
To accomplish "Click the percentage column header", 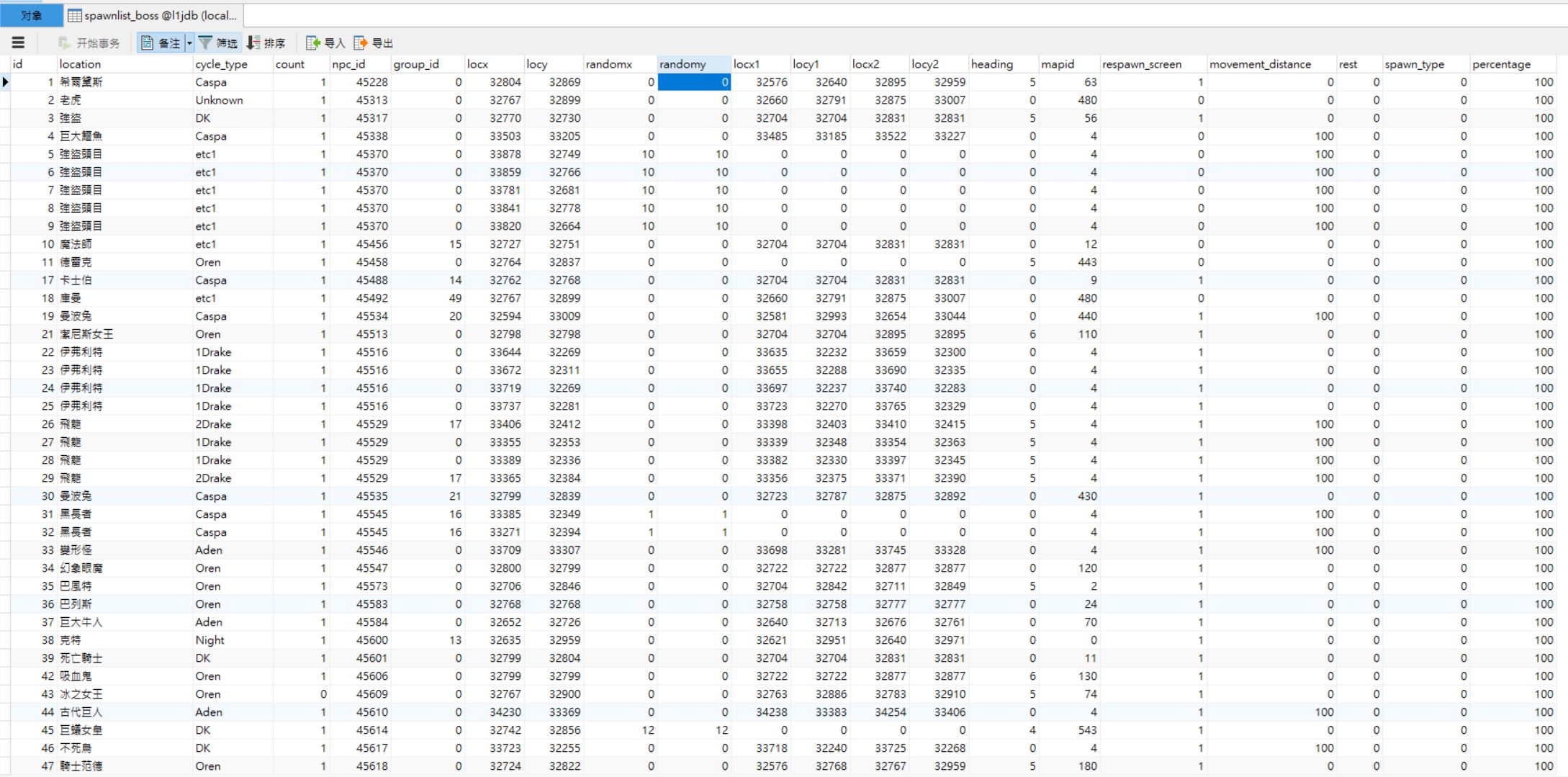I will pyautogui.click(x=1513, y=64).
